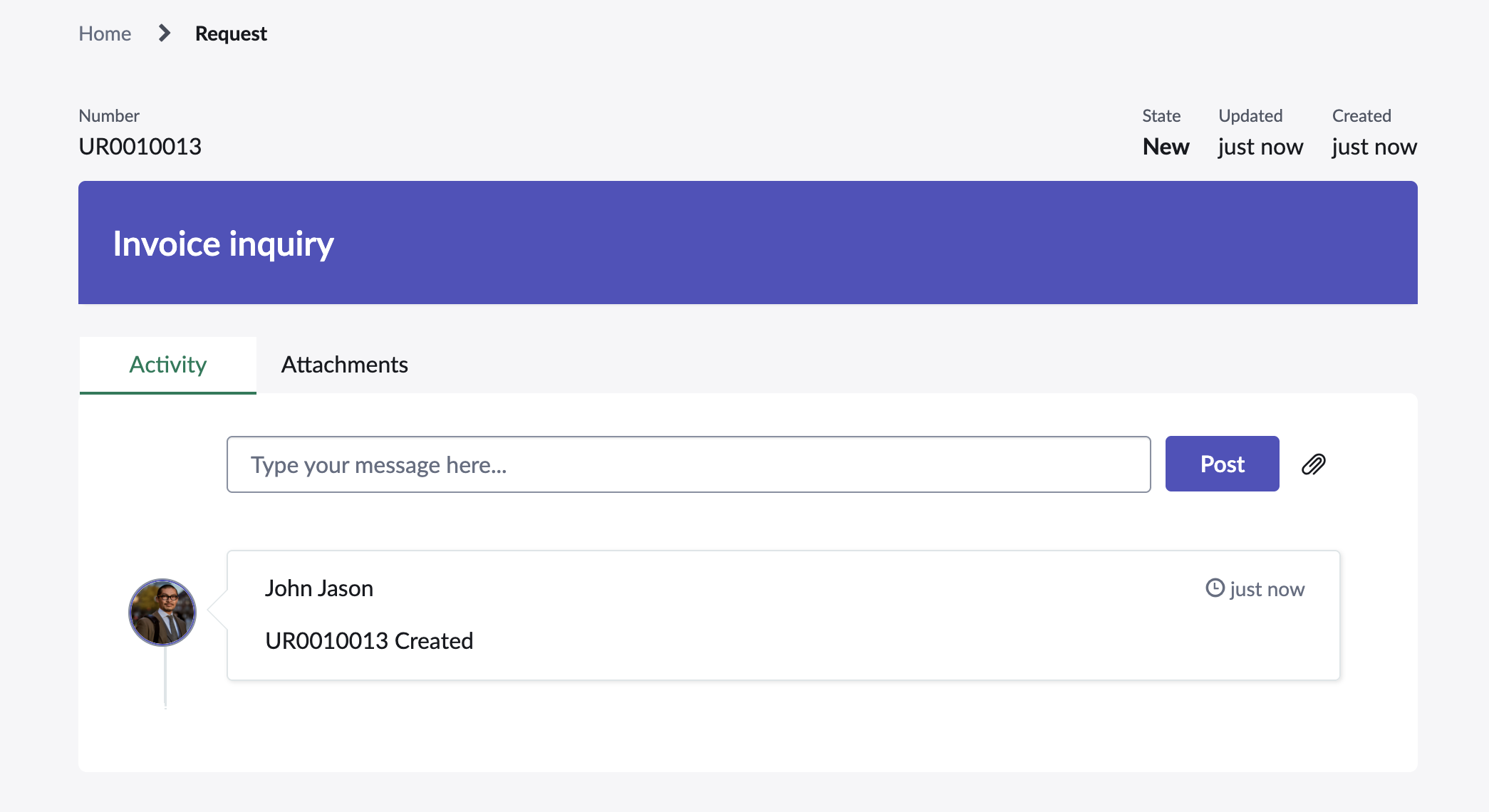
Task: Click the Request breadcrumb item
Action: click(x=231, y=33)
